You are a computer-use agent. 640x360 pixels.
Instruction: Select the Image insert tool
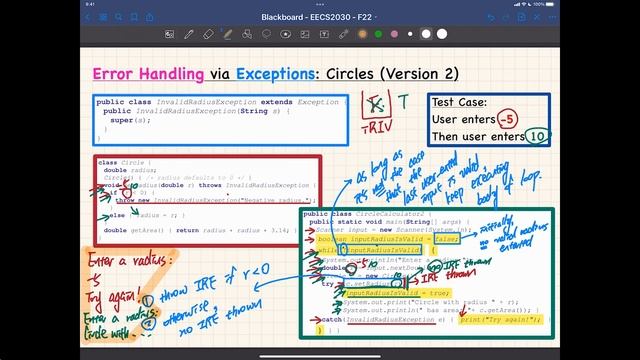[x=305, y=34]
